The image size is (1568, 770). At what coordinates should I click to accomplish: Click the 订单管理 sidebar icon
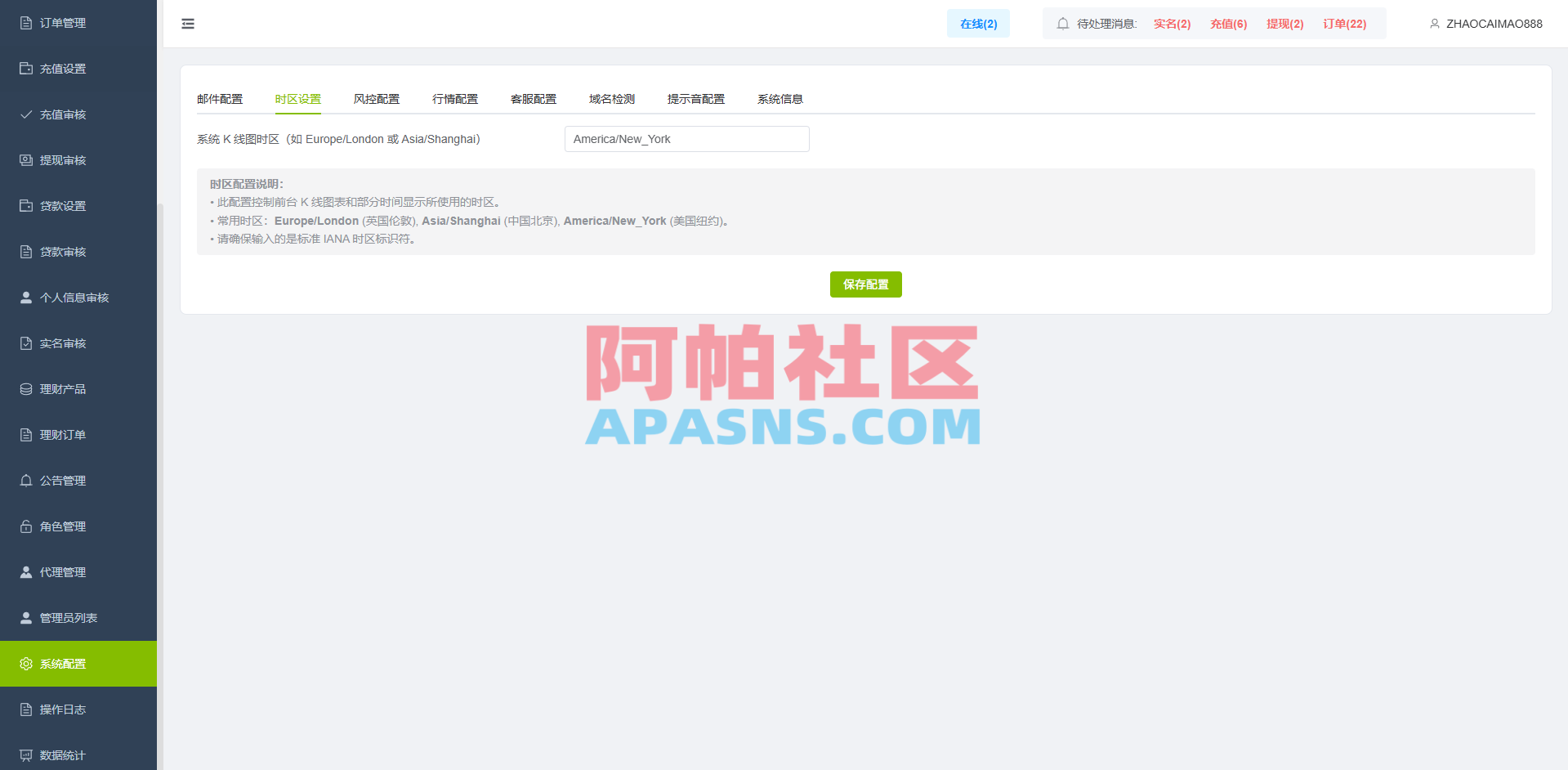[x=26, y=23]
